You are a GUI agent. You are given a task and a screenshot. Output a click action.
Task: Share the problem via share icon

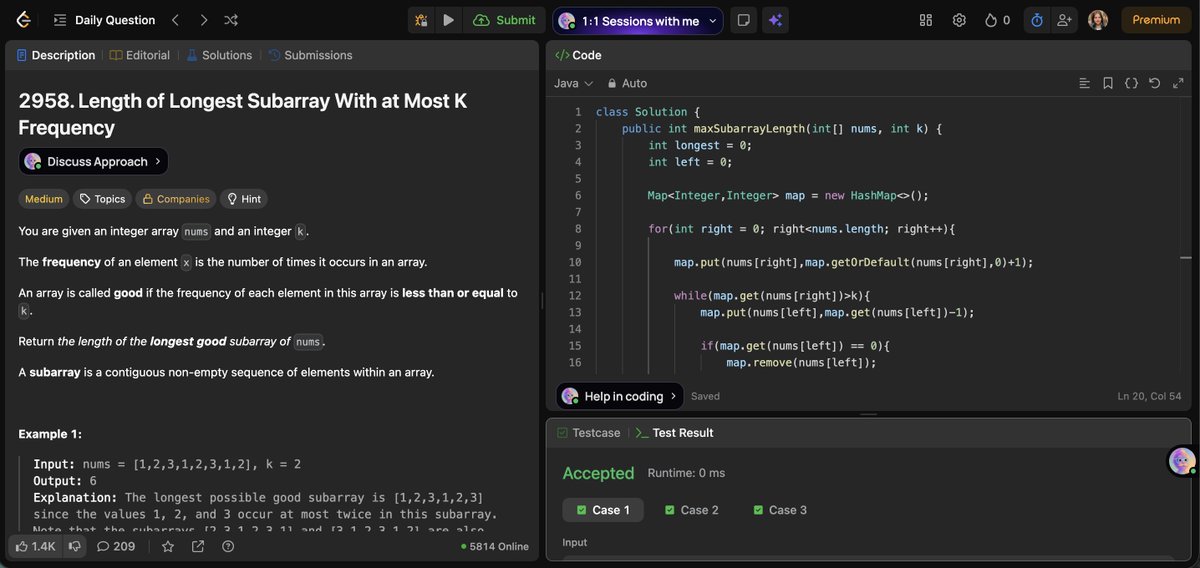pyautogui.click(x=198, y=546)
